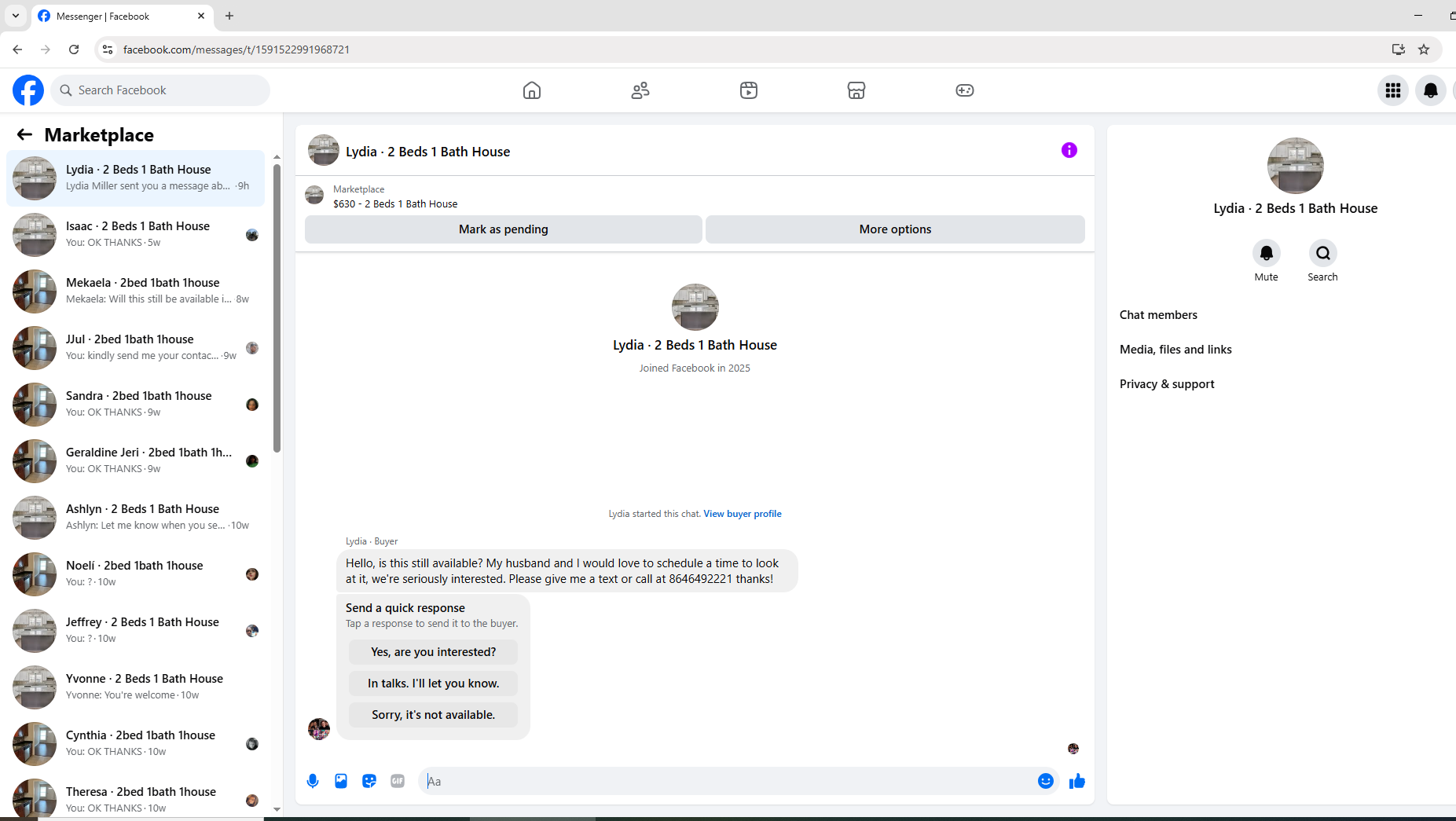Reload the browser page
This screenshot has height=821, width=1456.
tap(74, 49)
